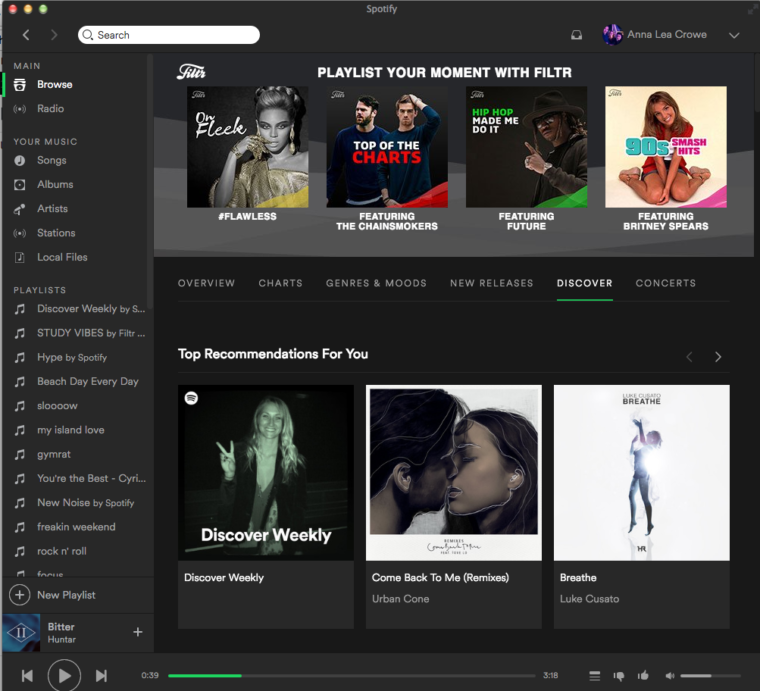Toggle fullscreen with the top-right arrows
The width and height of the screenshot is (760, 691).
tap(752, 9)
